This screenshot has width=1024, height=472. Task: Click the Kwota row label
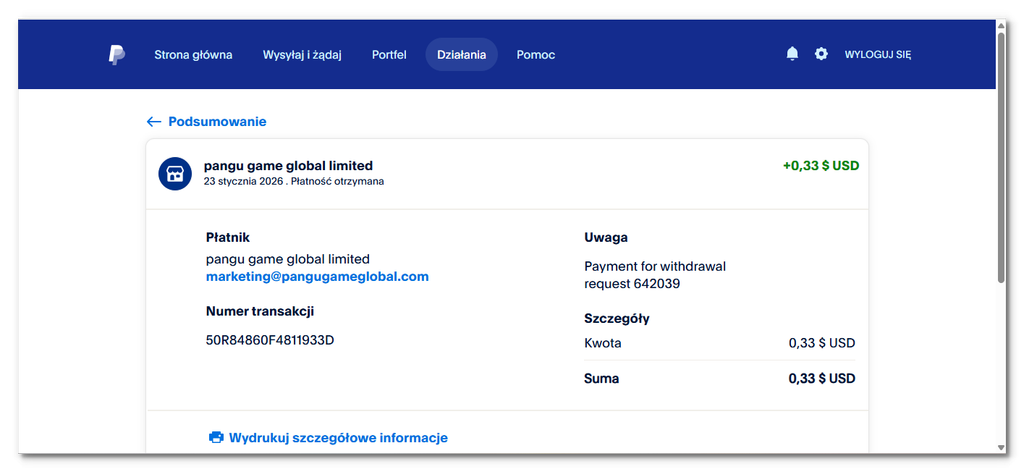pos(603,343)
